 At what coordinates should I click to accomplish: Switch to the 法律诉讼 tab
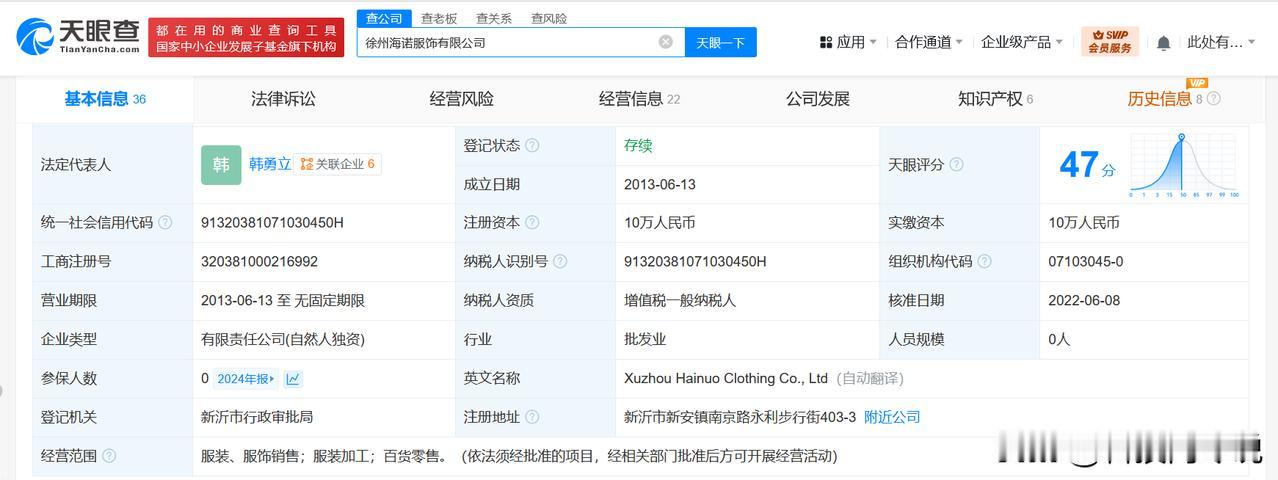(x=283, y=99)
